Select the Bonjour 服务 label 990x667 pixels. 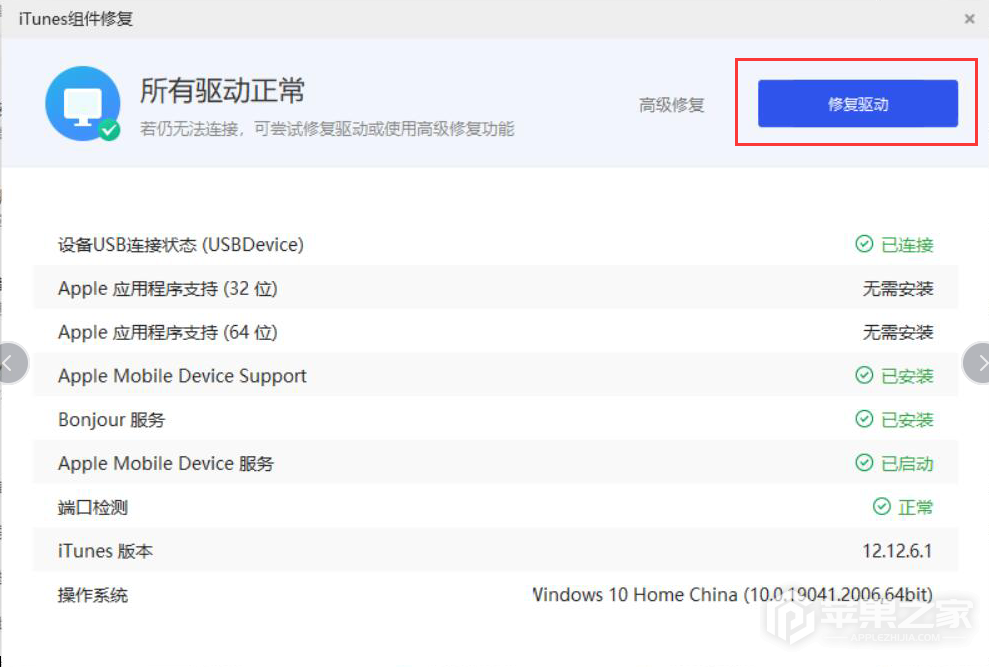111,419
